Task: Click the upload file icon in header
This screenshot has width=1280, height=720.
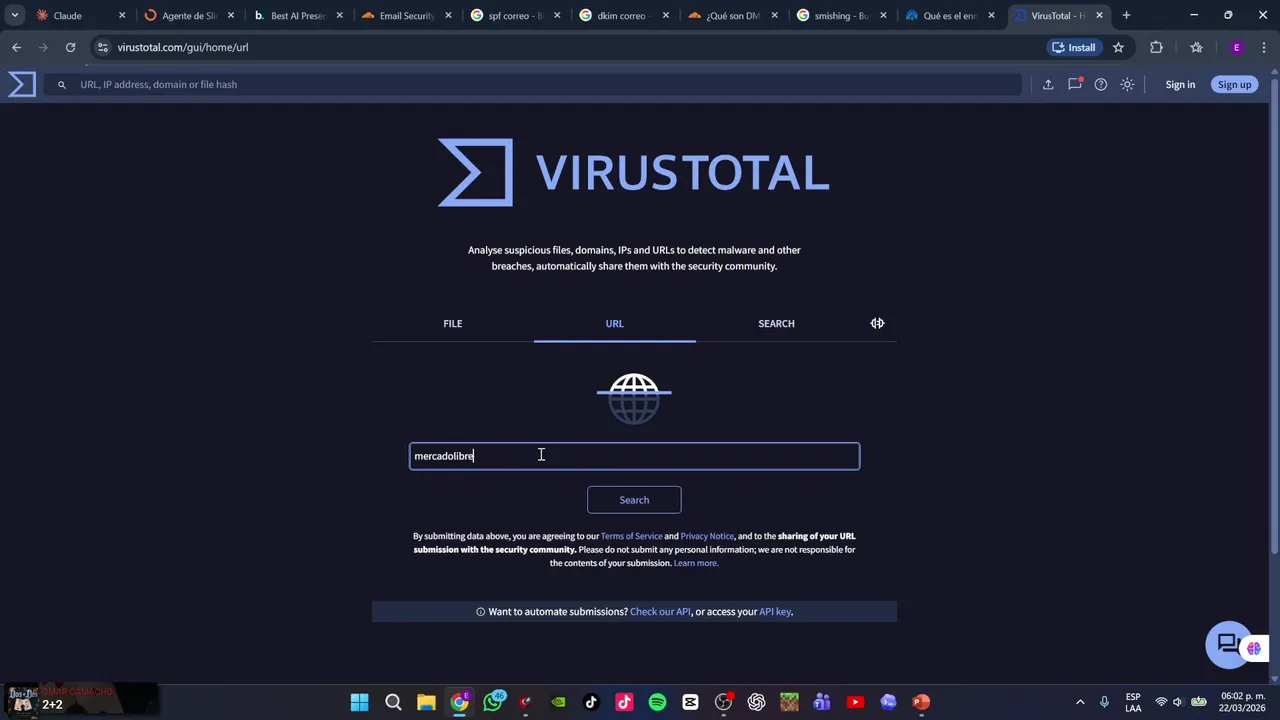Action: pyautogui.click(x=1048, y=84)
